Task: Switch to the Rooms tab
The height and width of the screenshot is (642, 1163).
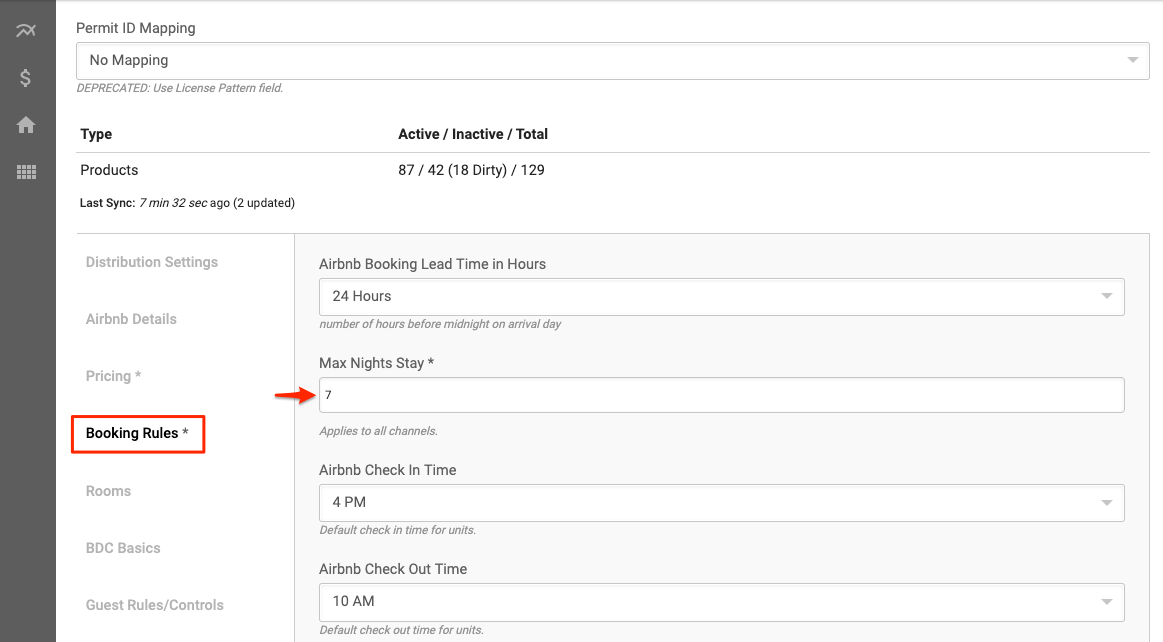Action: (108, 491)
